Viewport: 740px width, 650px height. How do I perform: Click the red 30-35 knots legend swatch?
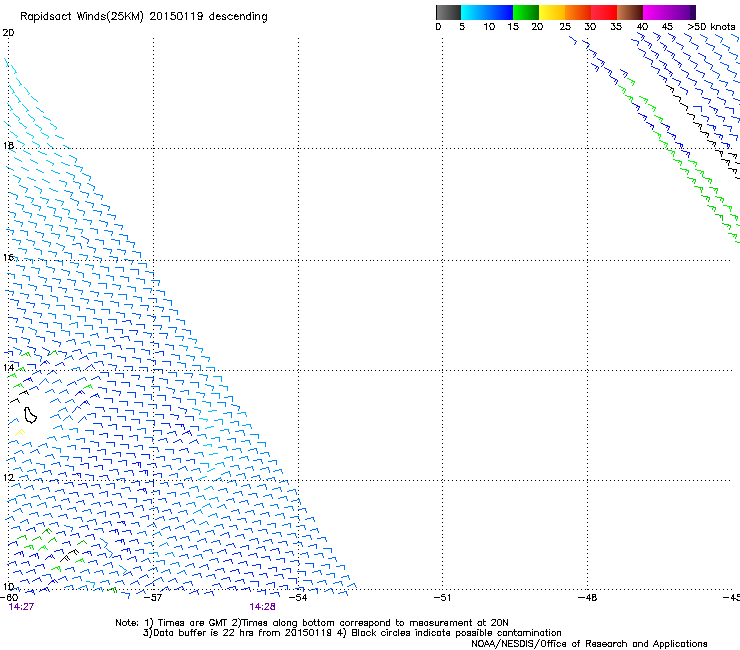pyautogui.click(x=604, y=12)
